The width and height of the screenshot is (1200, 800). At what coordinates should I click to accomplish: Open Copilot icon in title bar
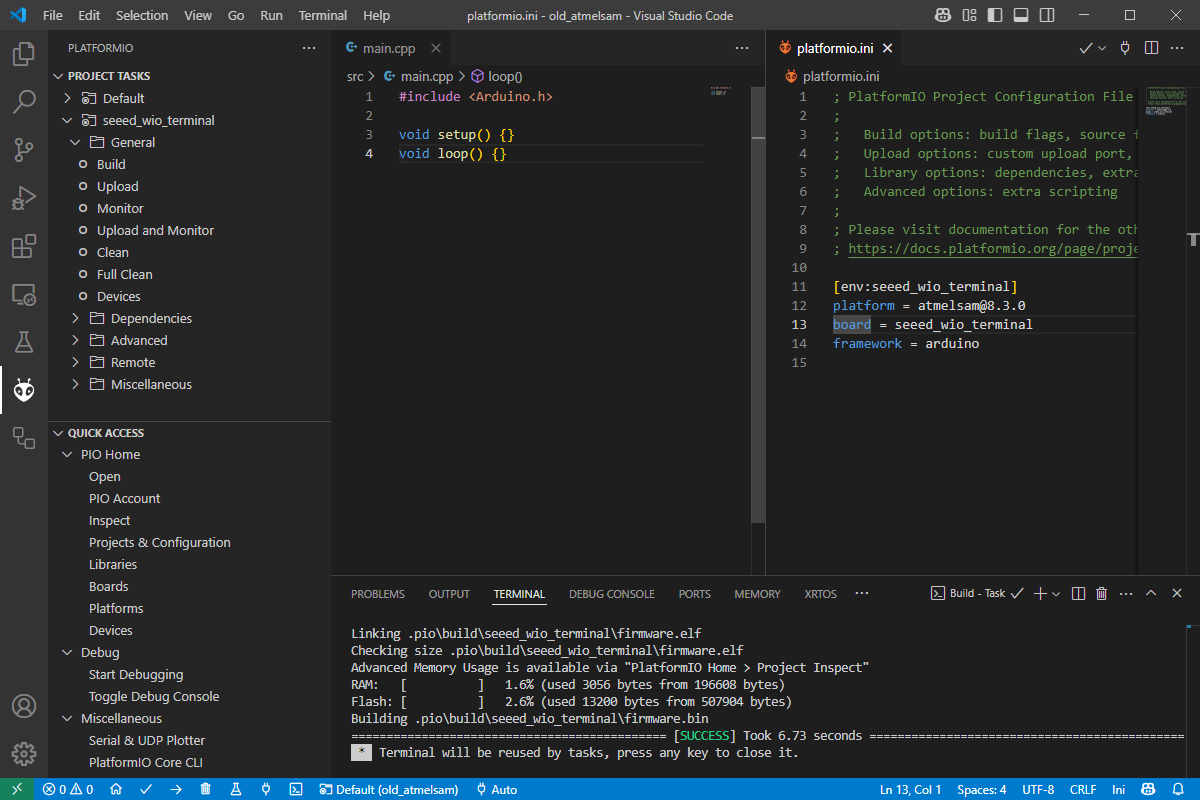[943, 15]
